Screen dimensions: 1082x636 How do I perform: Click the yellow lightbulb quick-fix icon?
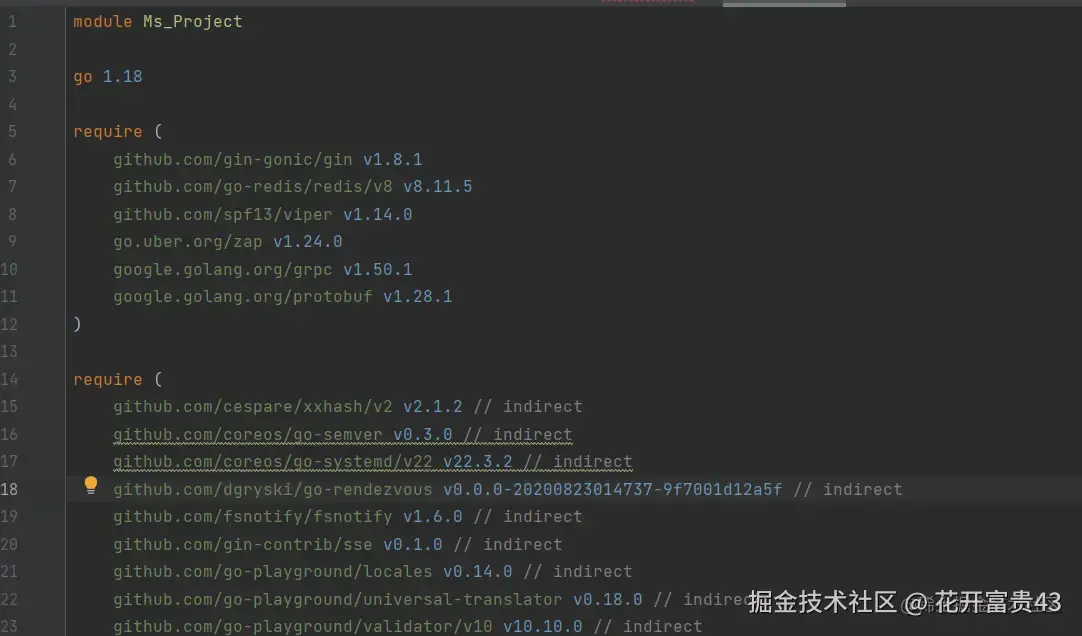point(90,486)
